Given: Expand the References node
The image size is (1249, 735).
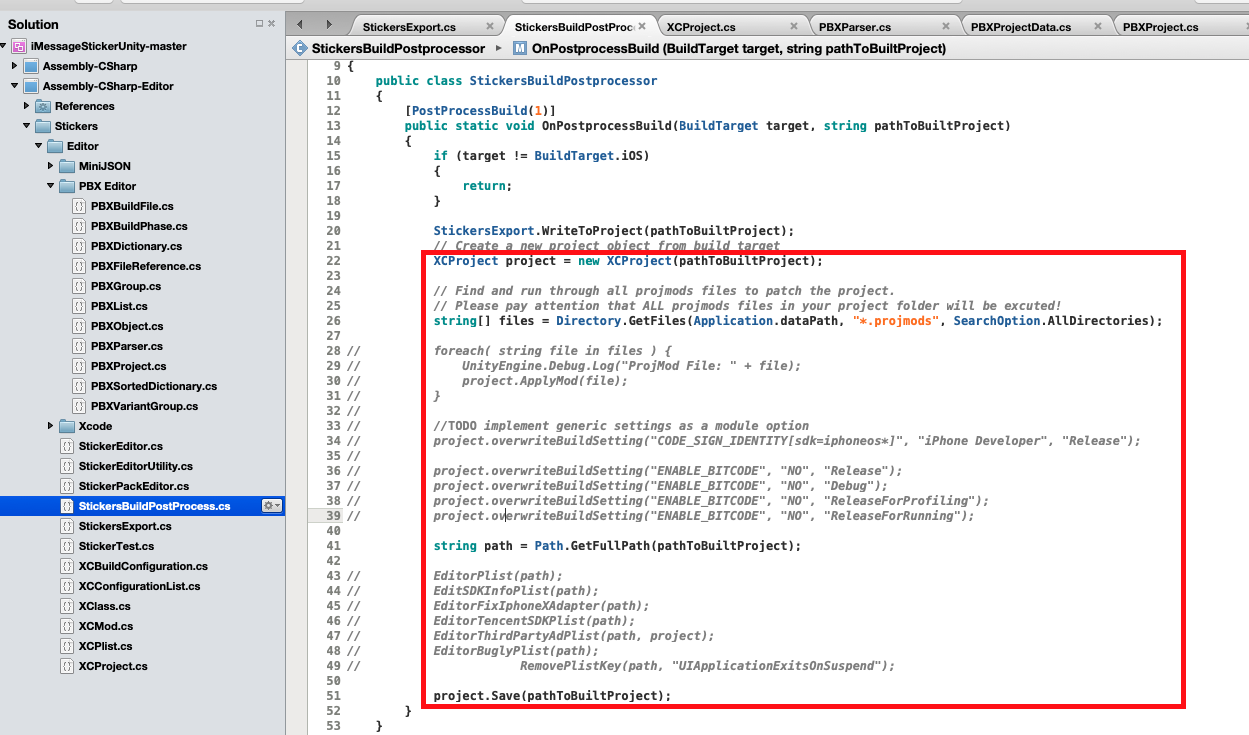Looking at the screenshot, I should point(27,106).
